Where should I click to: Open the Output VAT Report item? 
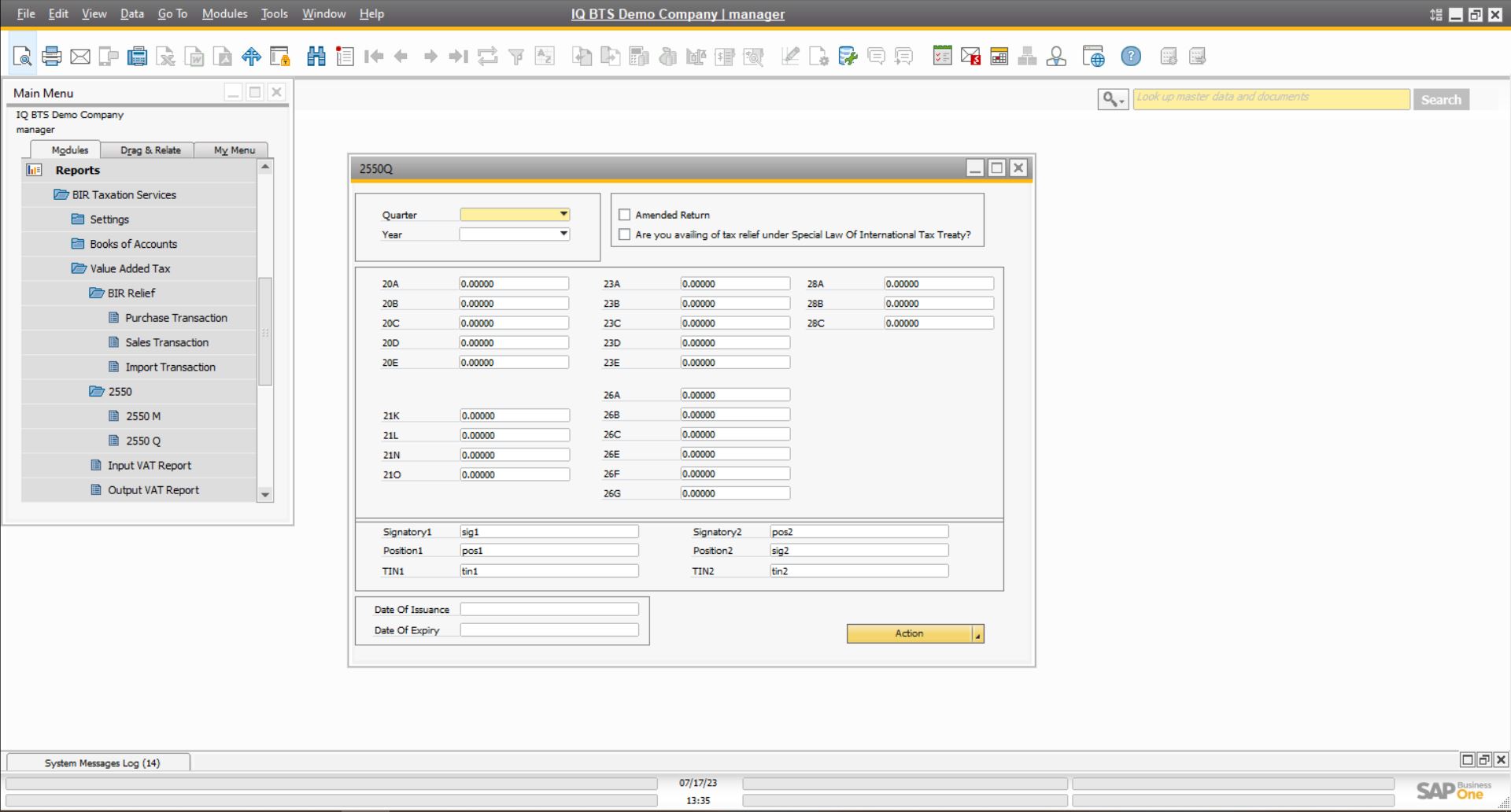coord(153,489)
